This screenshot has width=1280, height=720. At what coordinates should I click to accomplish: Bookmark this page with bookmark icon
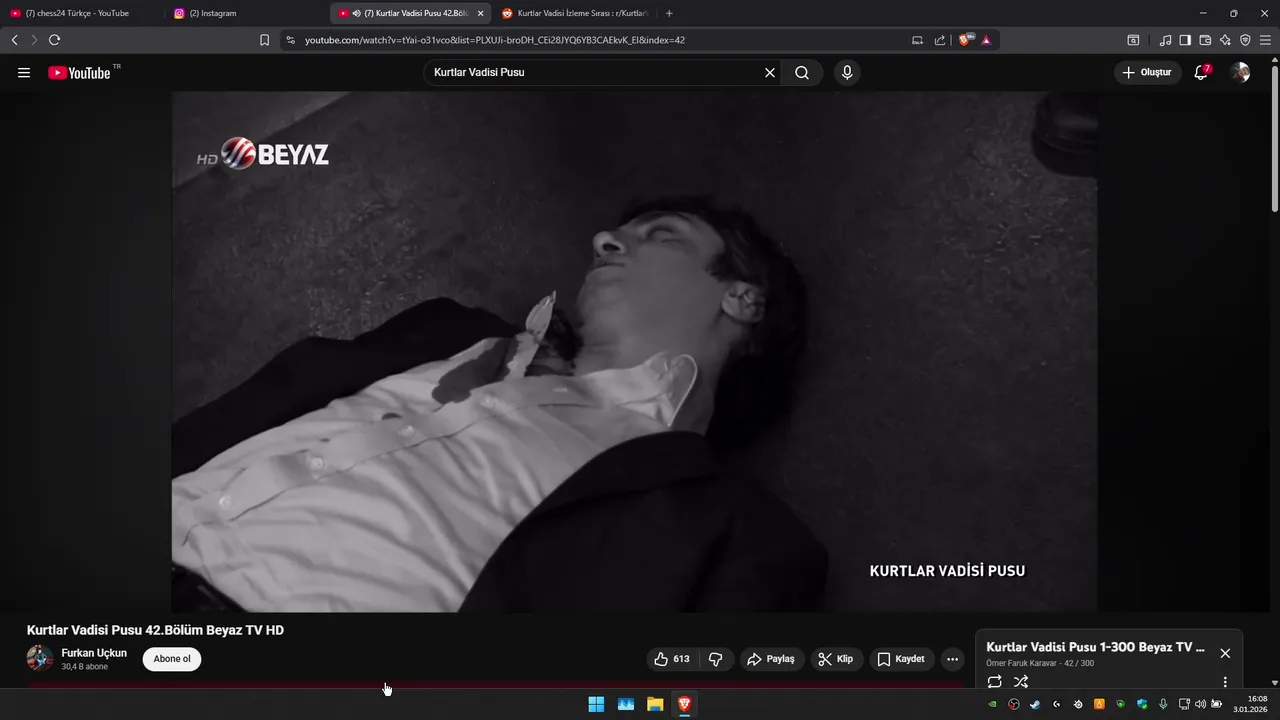(264, 40)
